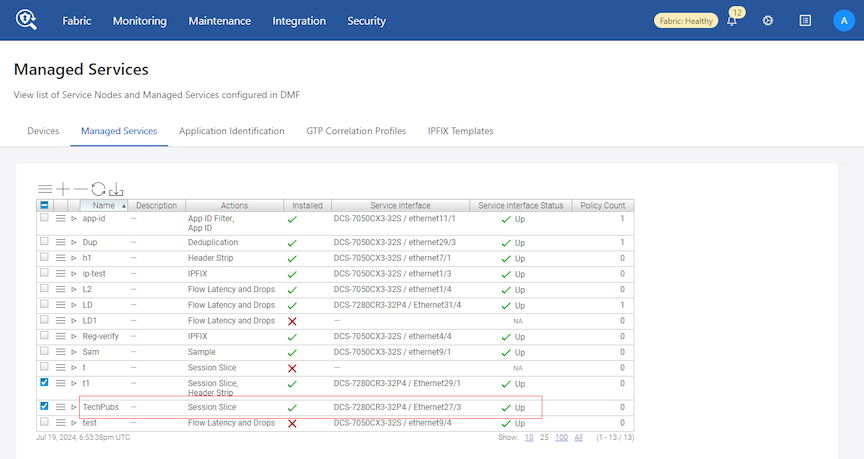Image resolution: width=864 pixels, height=459 pixels.
Task: Switch to Application Identification tab
Action: [231, 131]
